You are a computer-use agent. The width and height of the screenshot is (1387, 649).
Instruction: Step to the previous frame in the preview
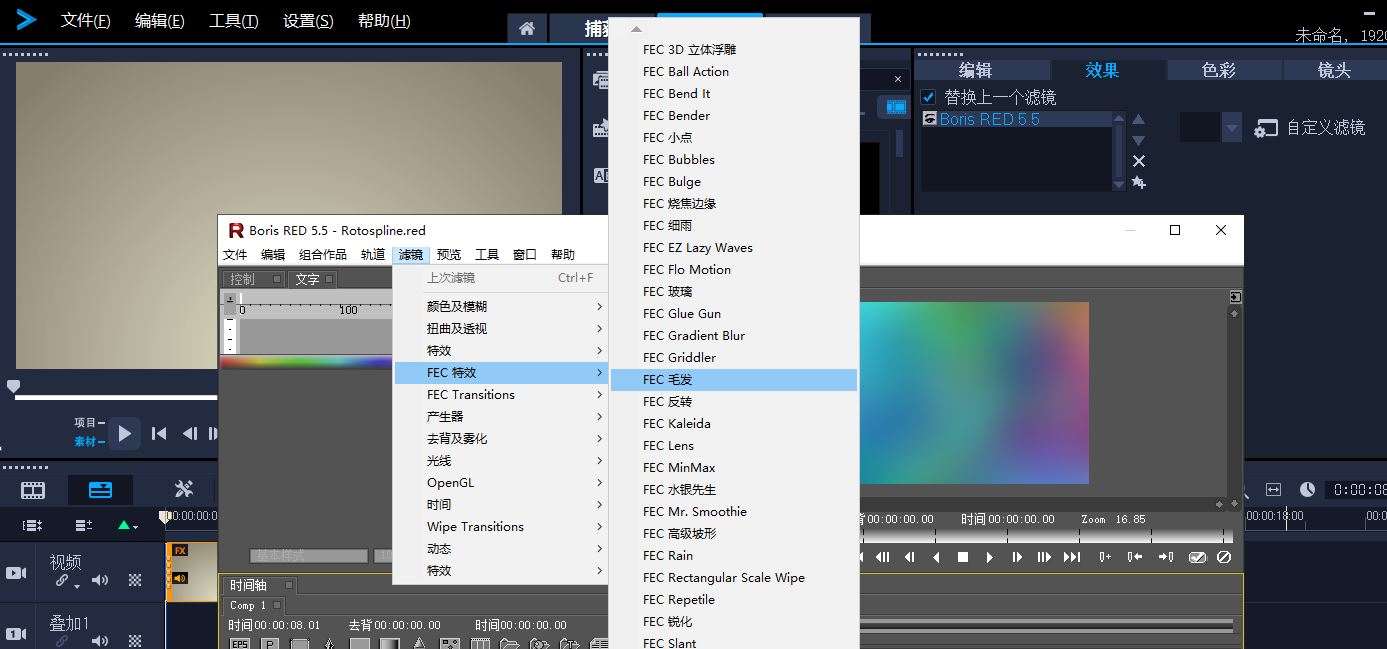pyautogui.click(x=189, y=433)
